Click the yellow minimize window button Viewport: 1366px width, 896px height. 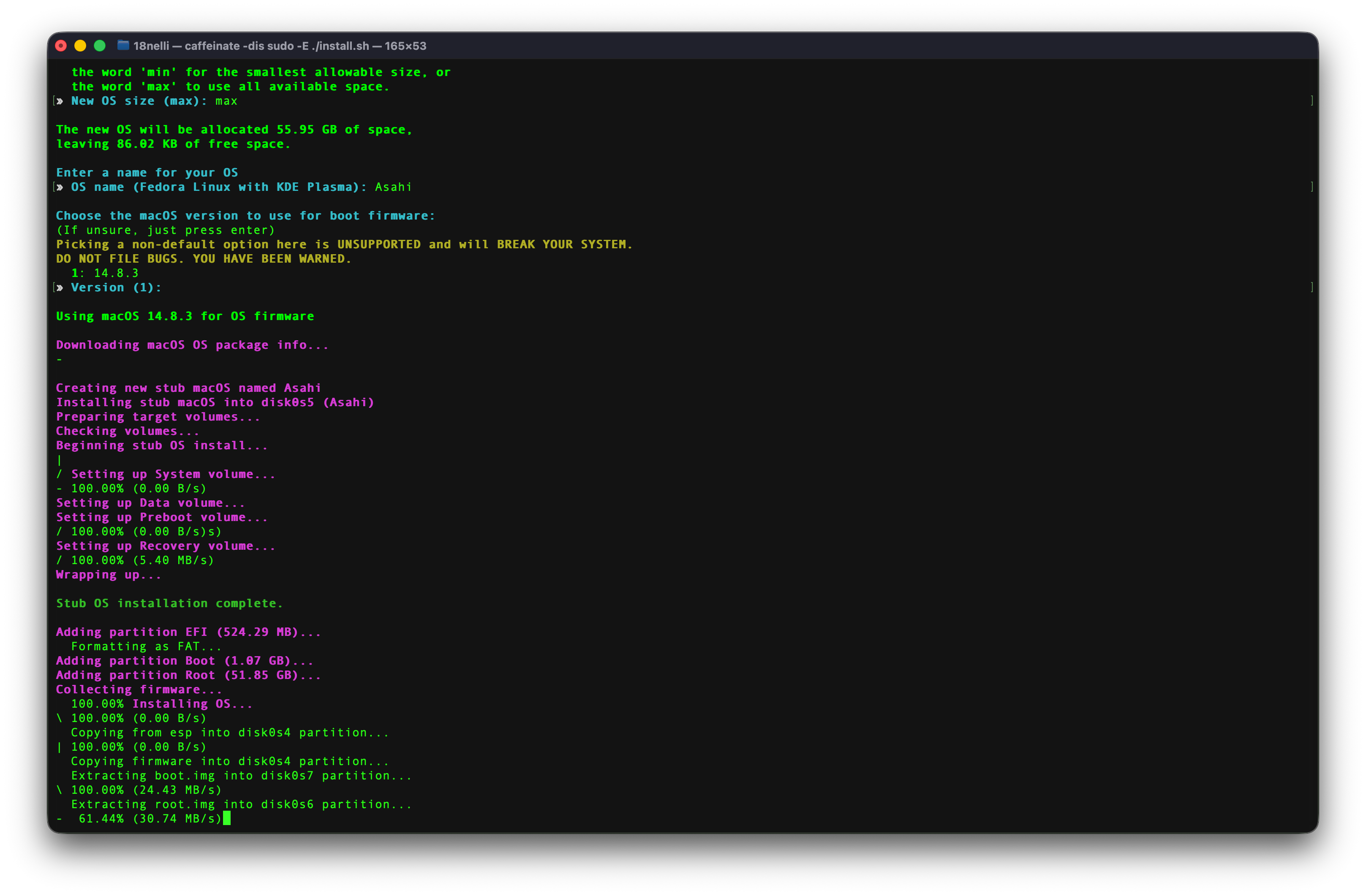[x=80, y=46]
